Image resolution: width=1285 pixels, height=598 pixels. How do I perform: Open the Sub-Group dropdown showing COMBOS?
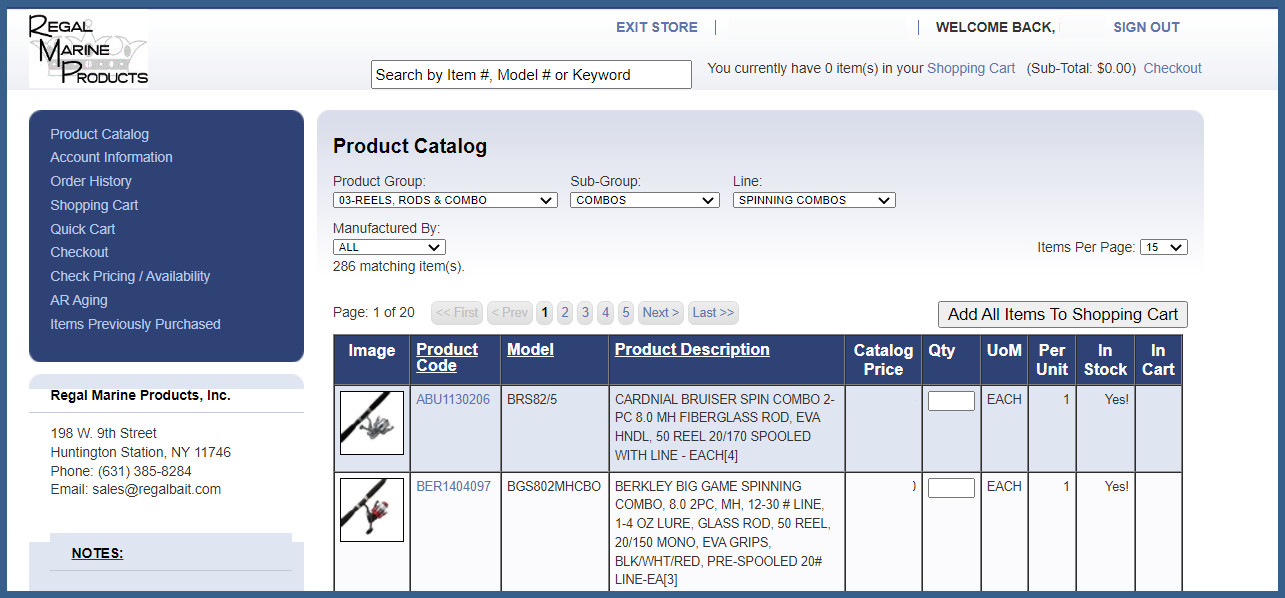[x=645, y=200]
